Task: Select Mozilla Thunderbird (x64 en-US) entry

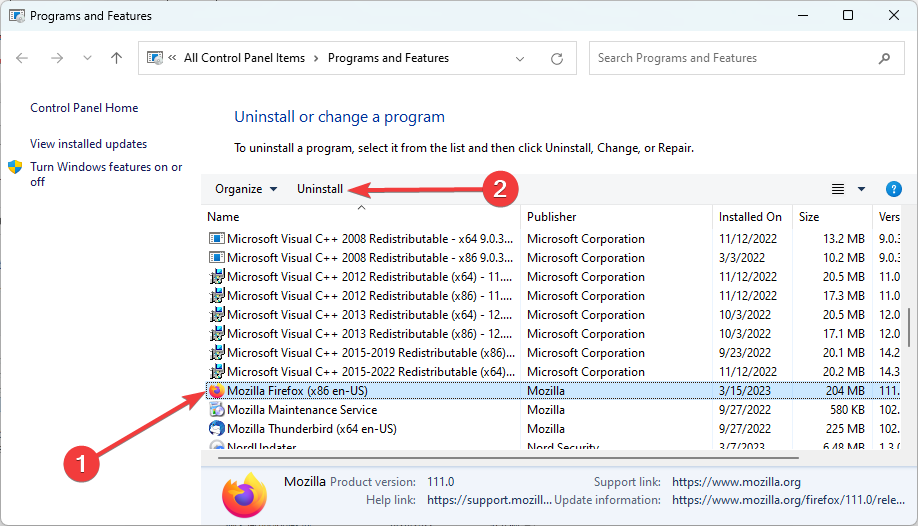Action: pyautogui.click(x=553, y=429)
